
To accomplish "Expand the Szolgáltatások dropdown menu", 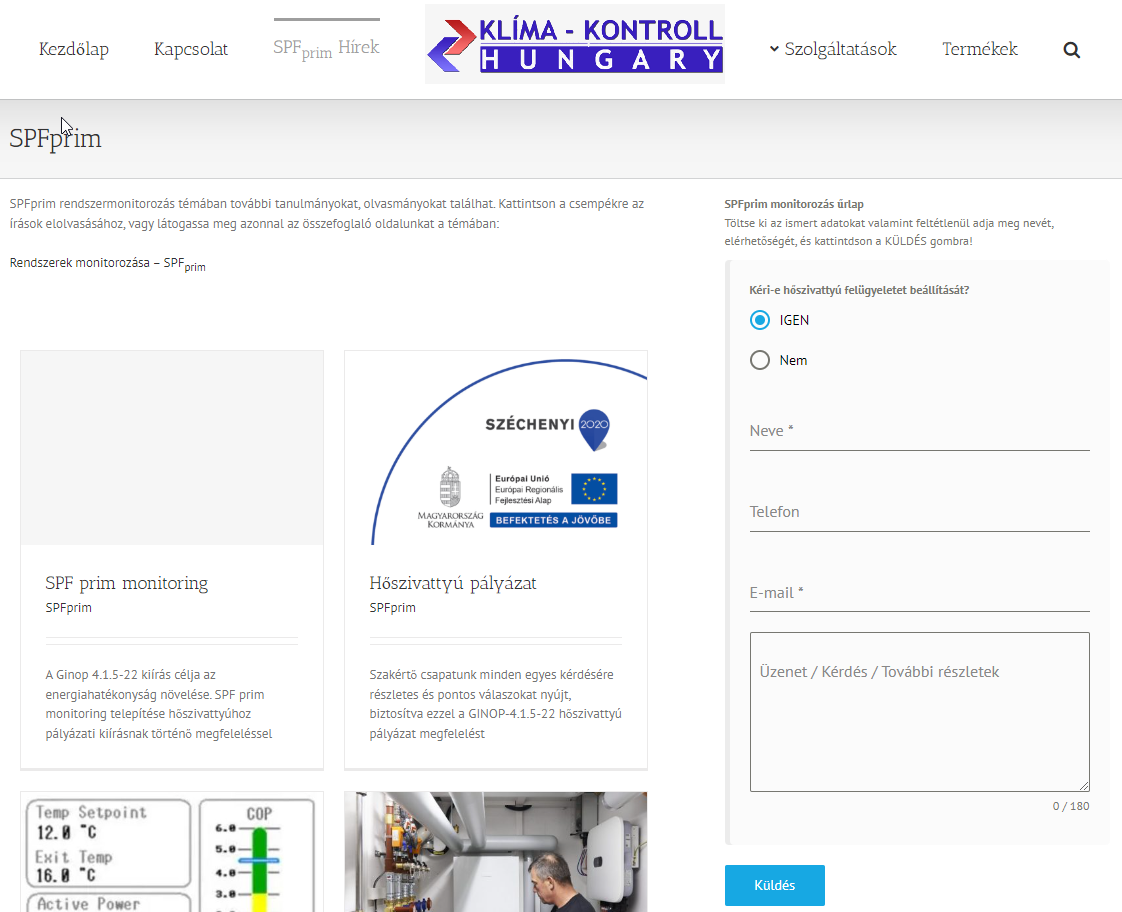I will click(832, 49).
